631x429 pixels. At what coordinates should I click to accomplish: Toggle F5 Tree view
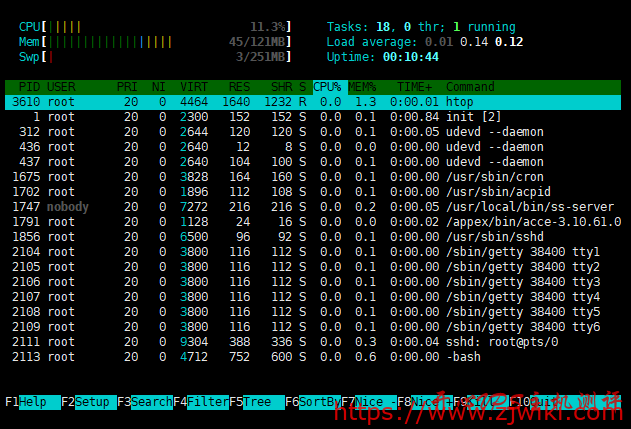coord(256,401)
